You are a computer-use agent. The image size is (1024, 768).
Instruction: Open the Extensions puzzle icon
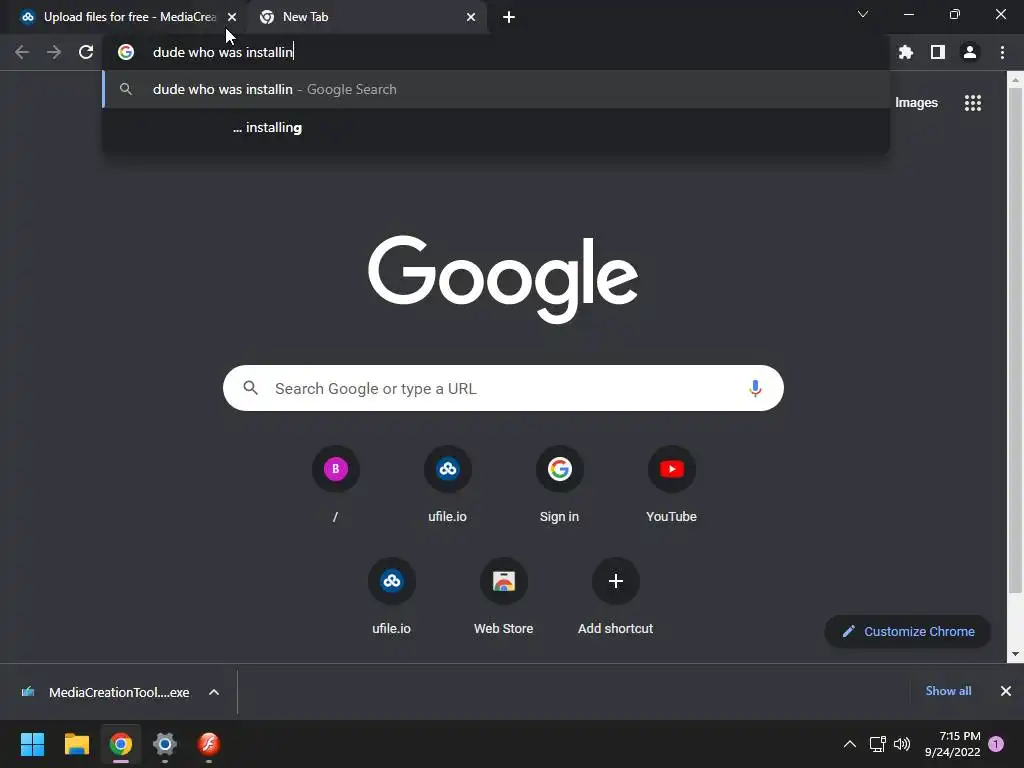tap(906, 52)
